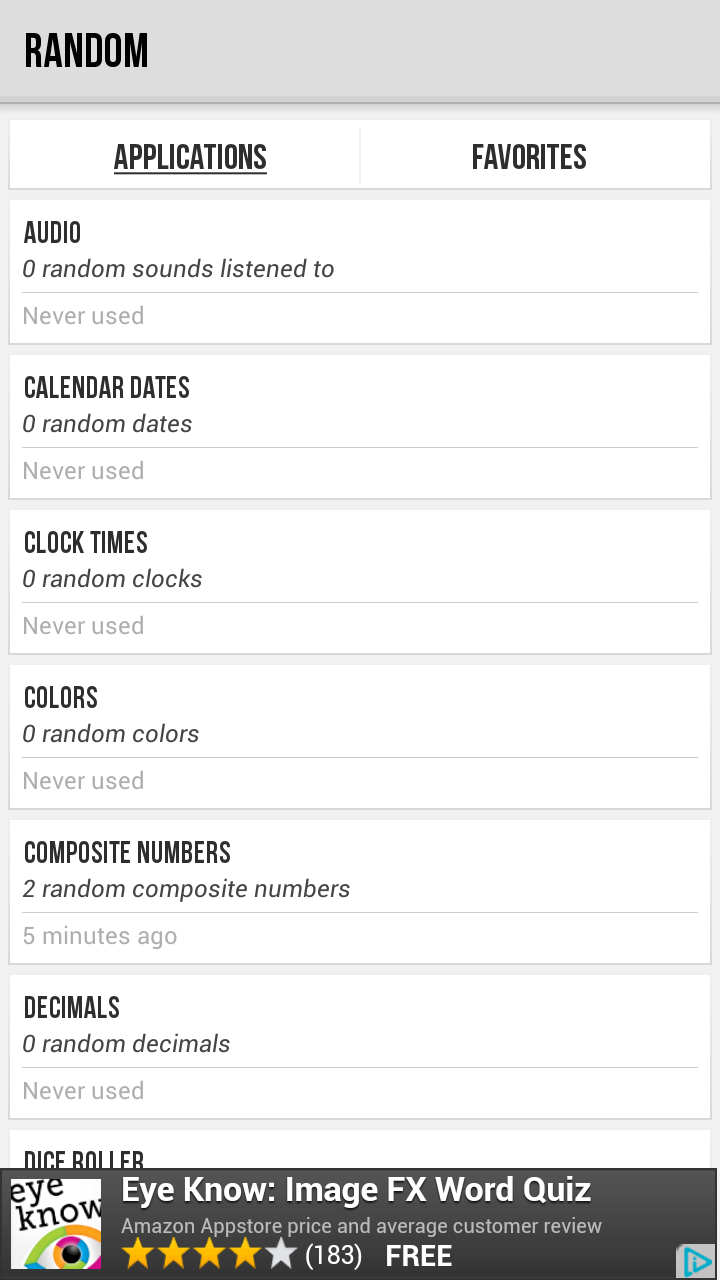Image resolution: width=720 pixels, height=1280 pixels.
Task: Tap the Eye Know app icon in the ad
Action: click(x=56, y=1222)
